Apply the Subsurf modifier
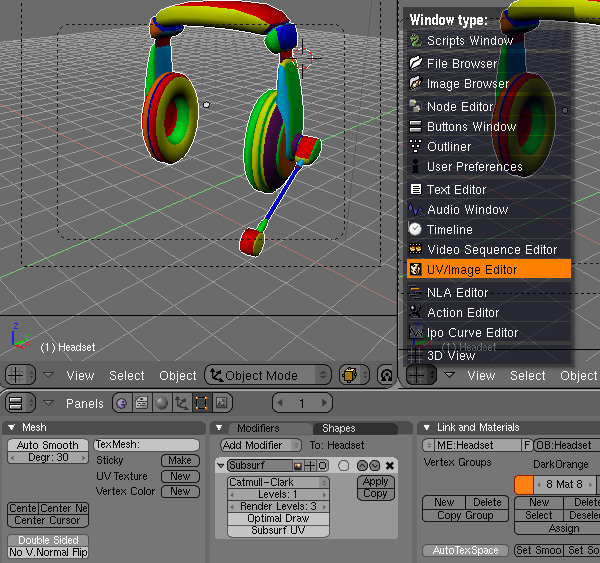This screenshot has height=563, width=600. [x=375, y=481]
